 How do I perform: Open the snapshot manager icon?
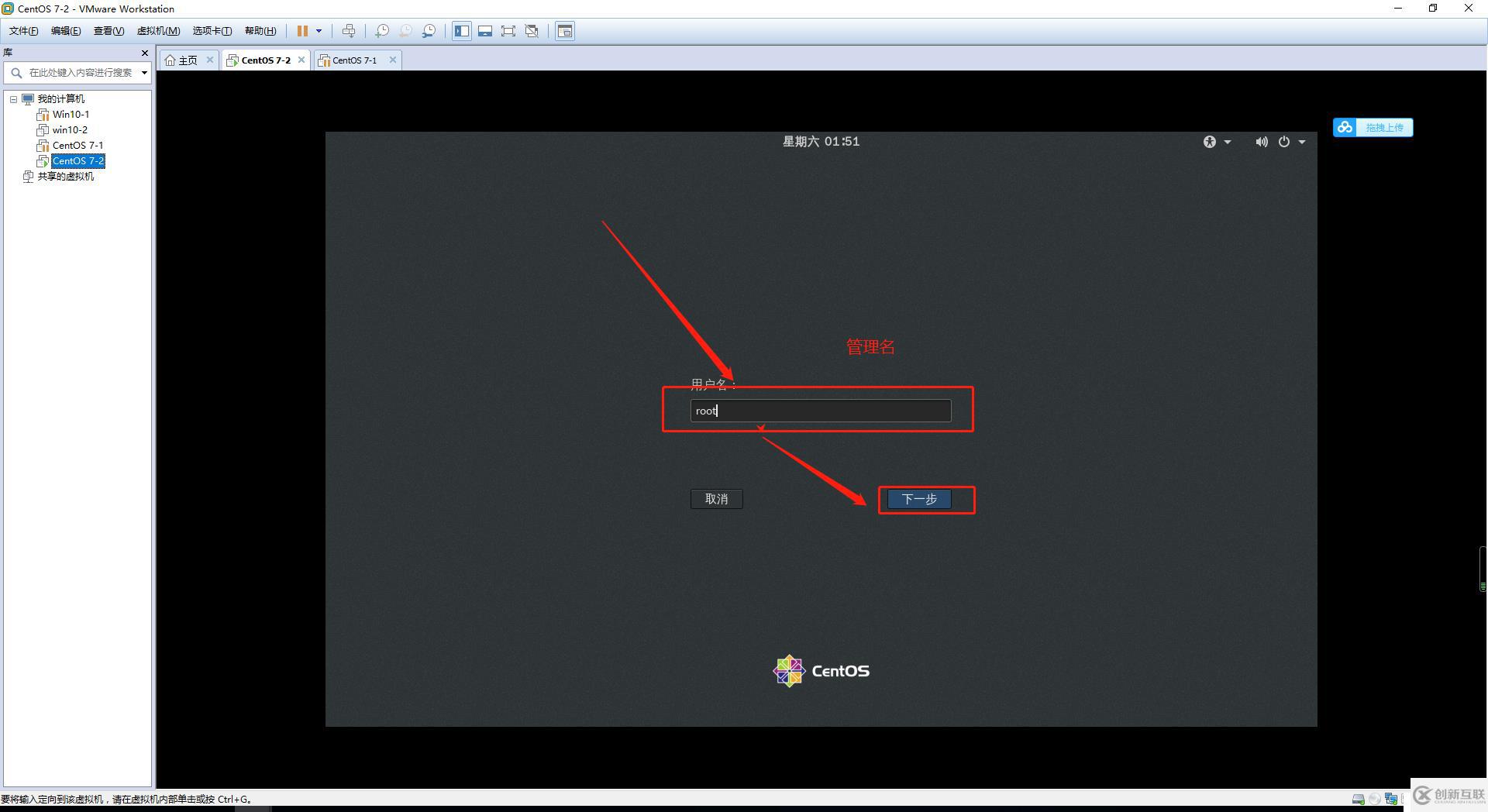pyautogui.click(x=429, y=31)
